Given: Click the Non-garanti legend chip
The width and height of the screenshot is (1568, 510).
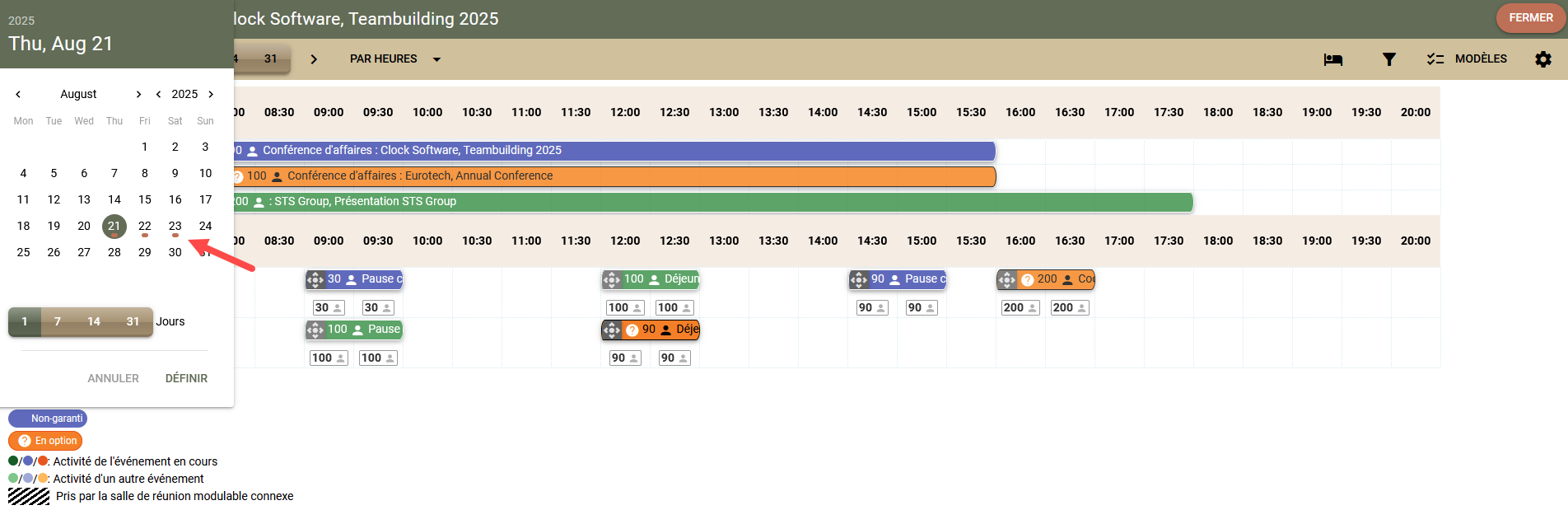Looking at the screenshot, I should [x=48, y=419].
